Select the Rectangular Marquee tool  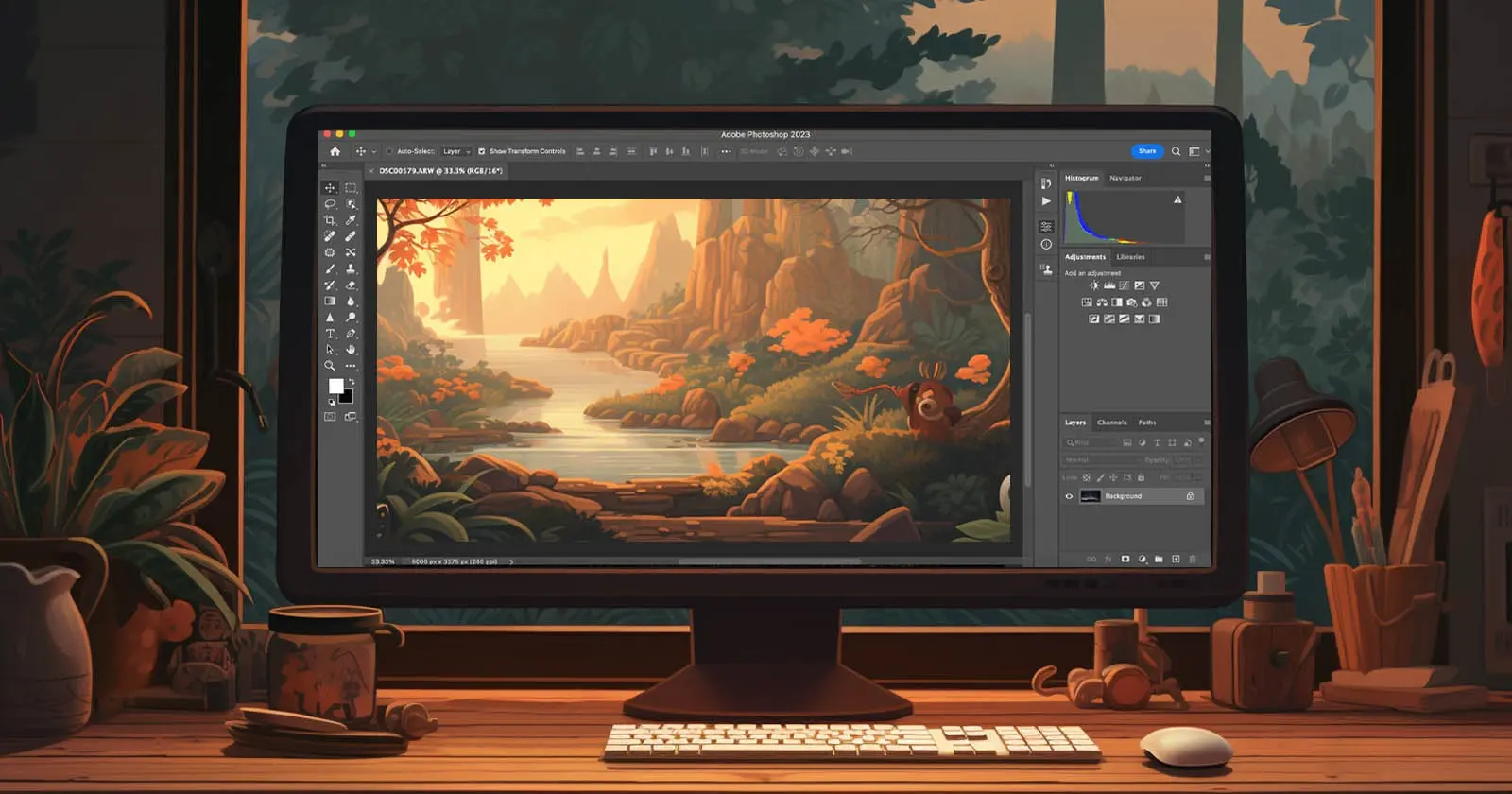coord(351,188)
